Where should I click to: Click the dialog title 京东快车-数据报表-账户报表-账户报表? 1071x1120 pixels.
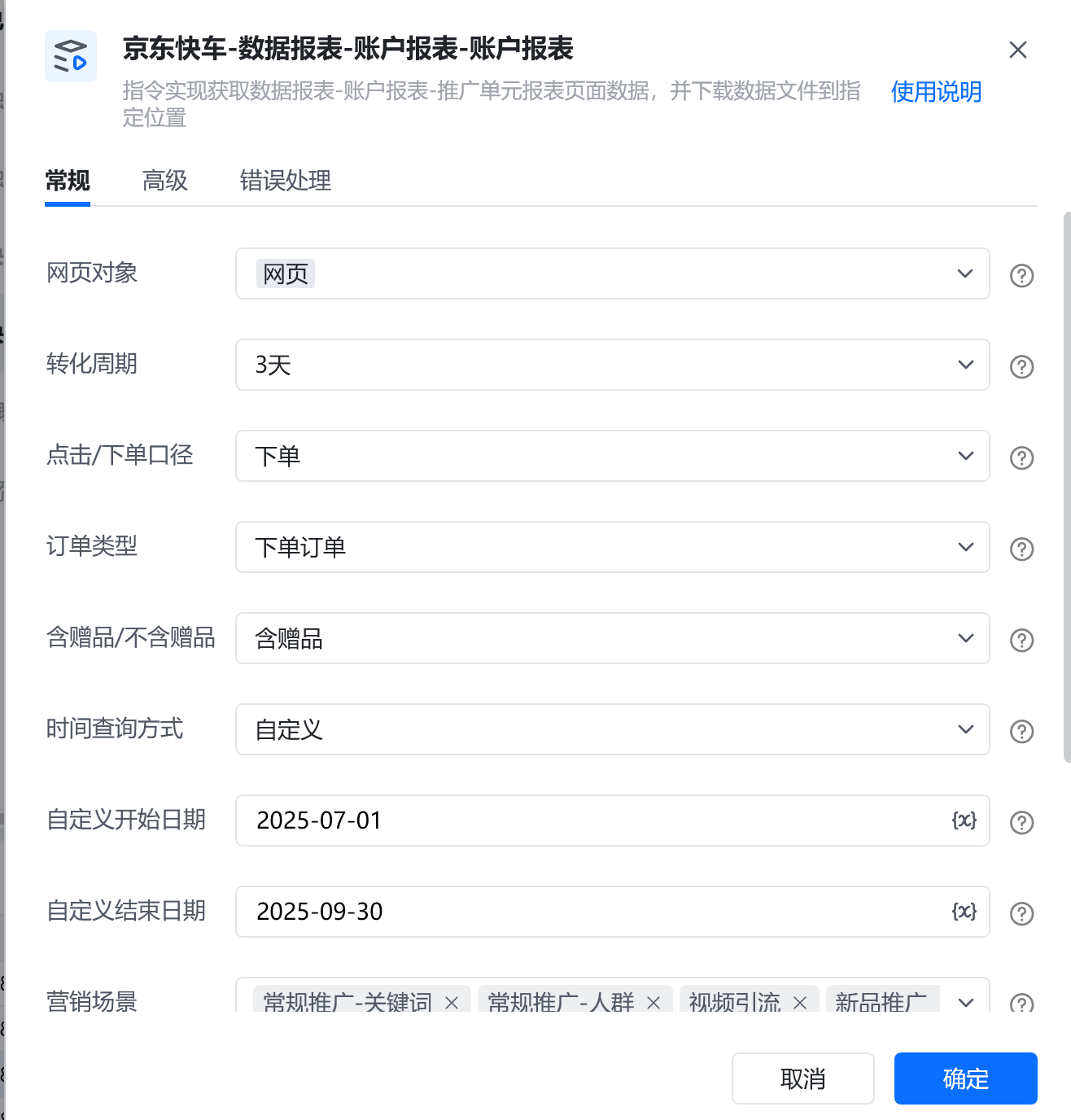tap(348, 49)
